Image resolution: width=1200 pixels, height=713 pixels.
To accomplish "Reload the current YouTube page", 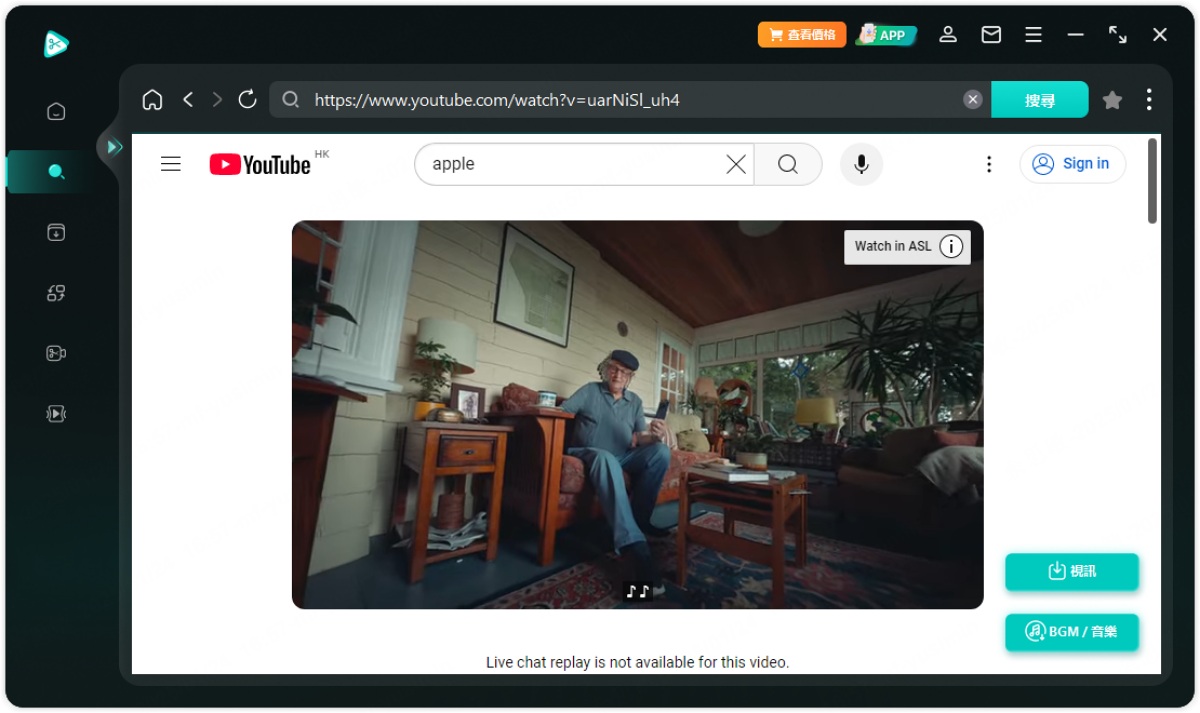I will point(247,99).
